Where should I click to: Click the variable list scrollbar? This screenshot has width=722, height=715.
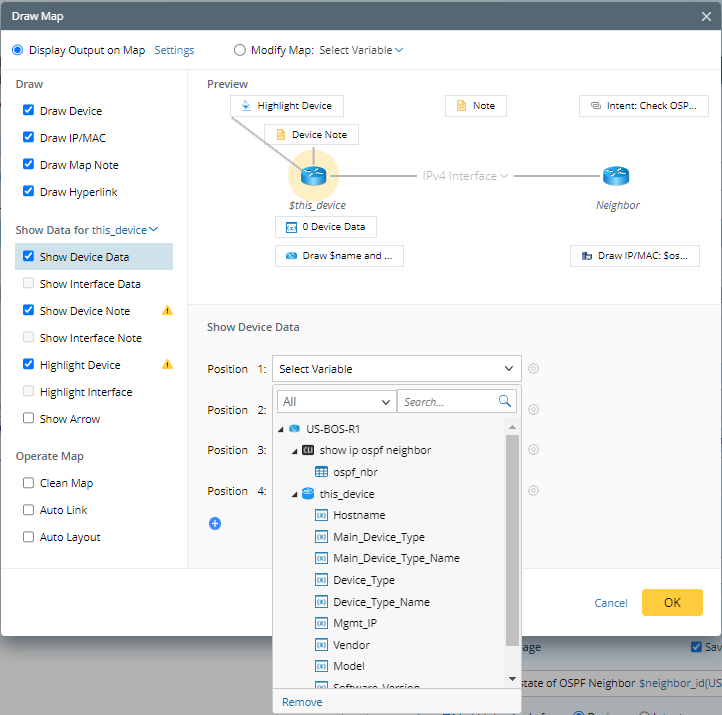tap(513, 540)
